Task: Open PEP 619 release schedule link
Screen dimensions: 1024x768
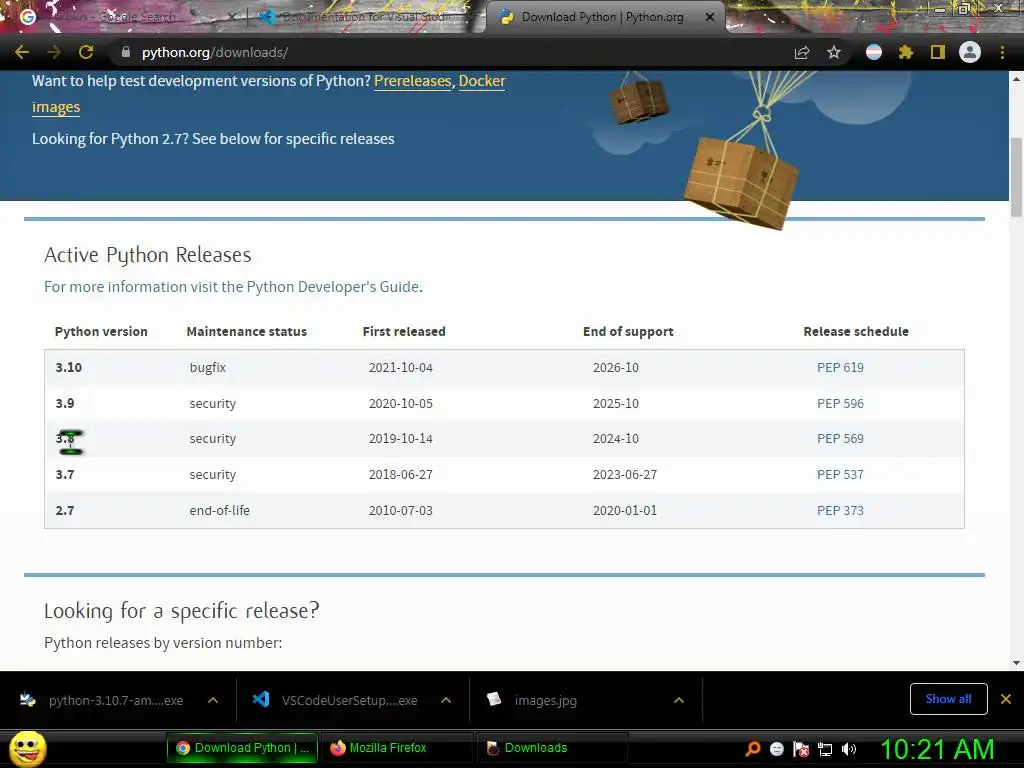Action: click(x=840, y=368)
